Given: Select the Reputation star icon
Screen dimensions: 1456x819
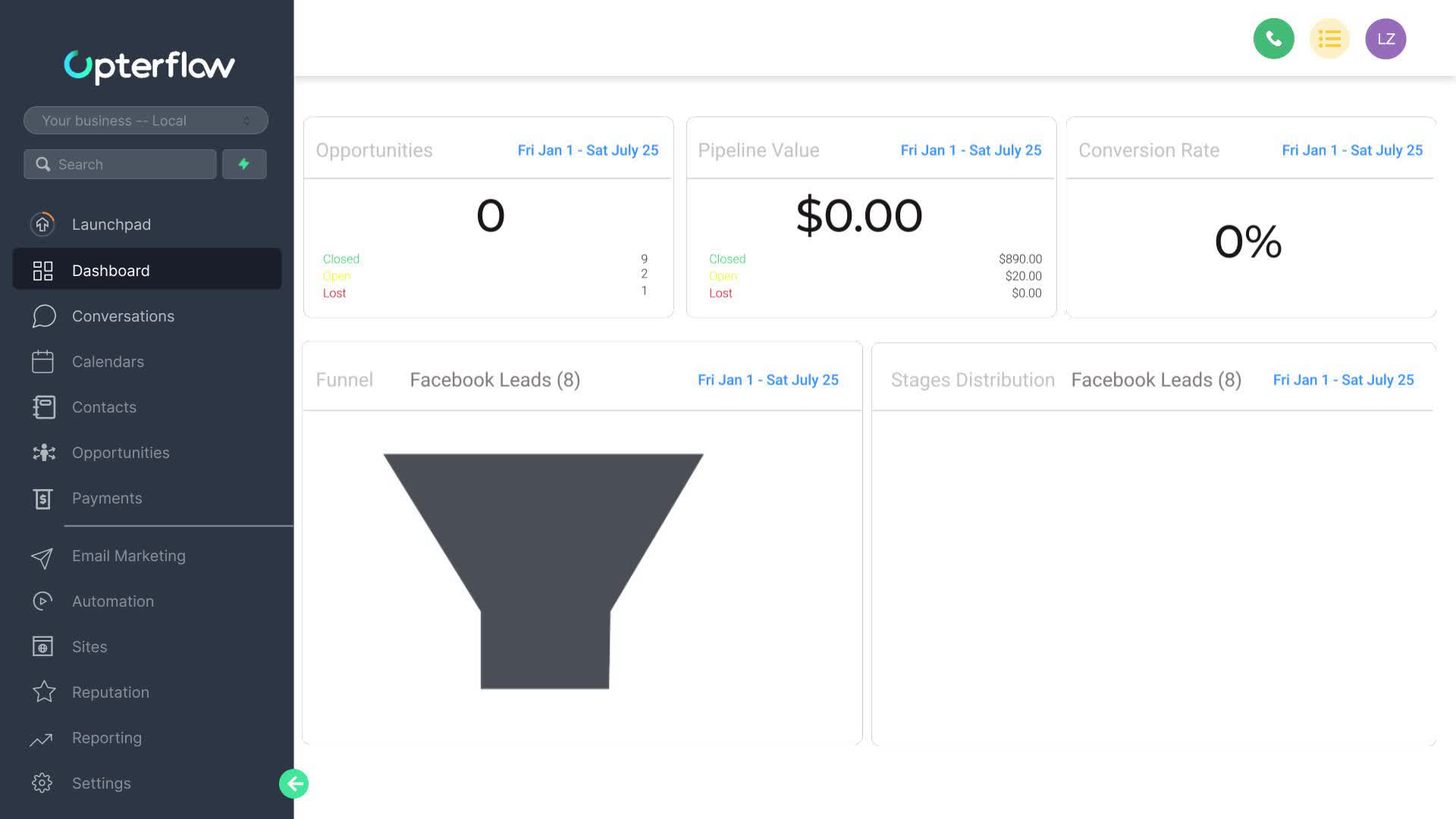Looking at the screenshot, I should pyautogui.click(x=44, y=692).
